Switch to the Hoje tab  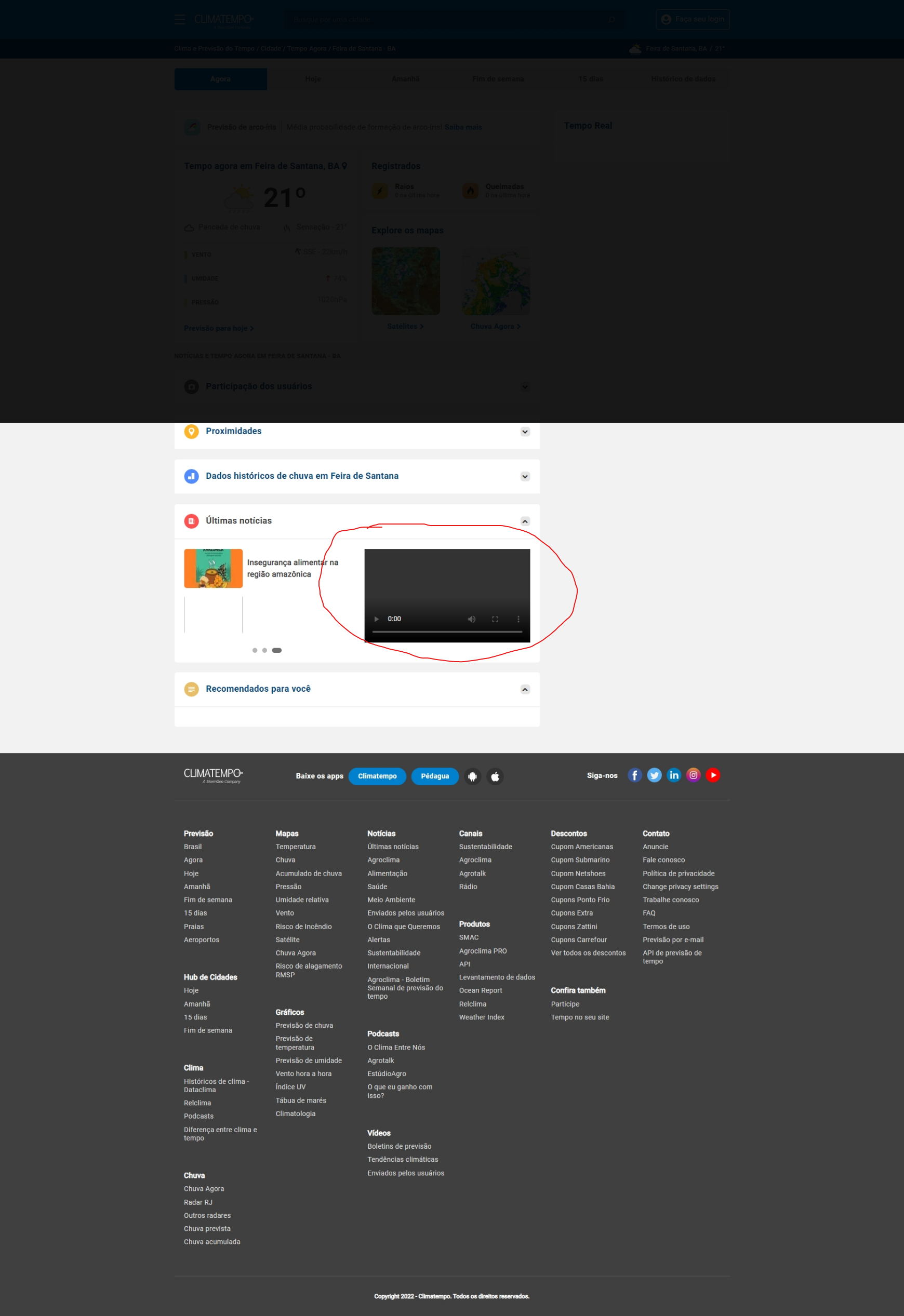click(313, 79)
